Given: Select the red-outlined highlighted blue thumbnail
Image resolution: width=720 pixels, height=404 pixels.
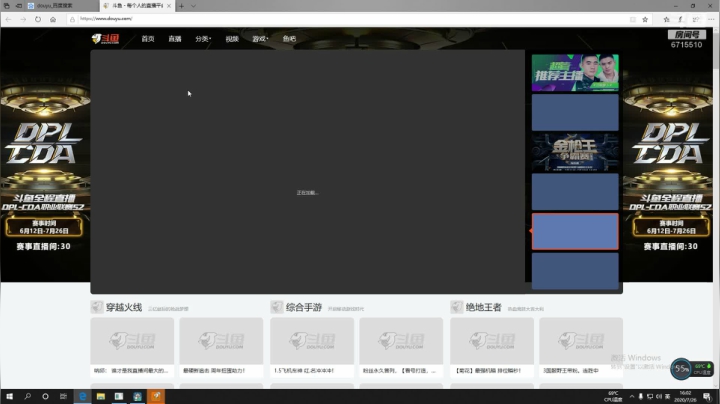Looking at the screenshot, I should (x=575, y=231).
